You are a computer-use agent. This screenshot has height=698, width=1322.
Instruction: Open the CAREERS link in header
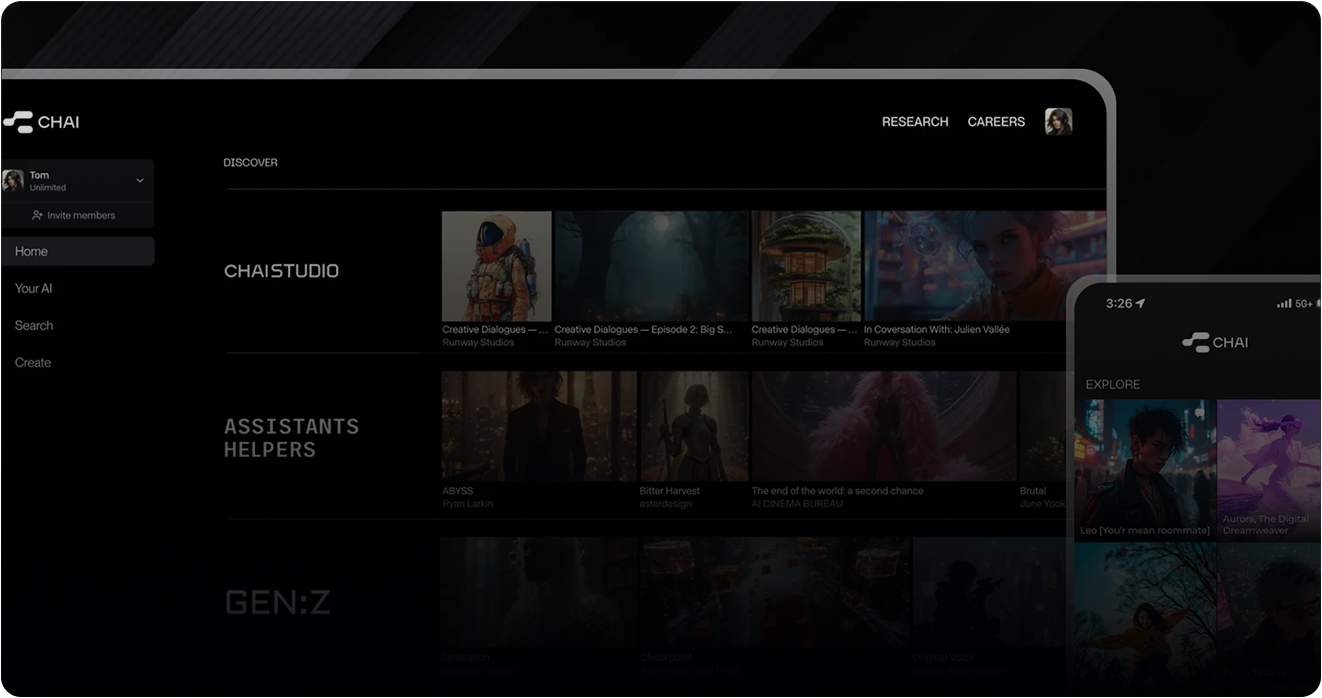pyautogui.click(x=996, y=122)
